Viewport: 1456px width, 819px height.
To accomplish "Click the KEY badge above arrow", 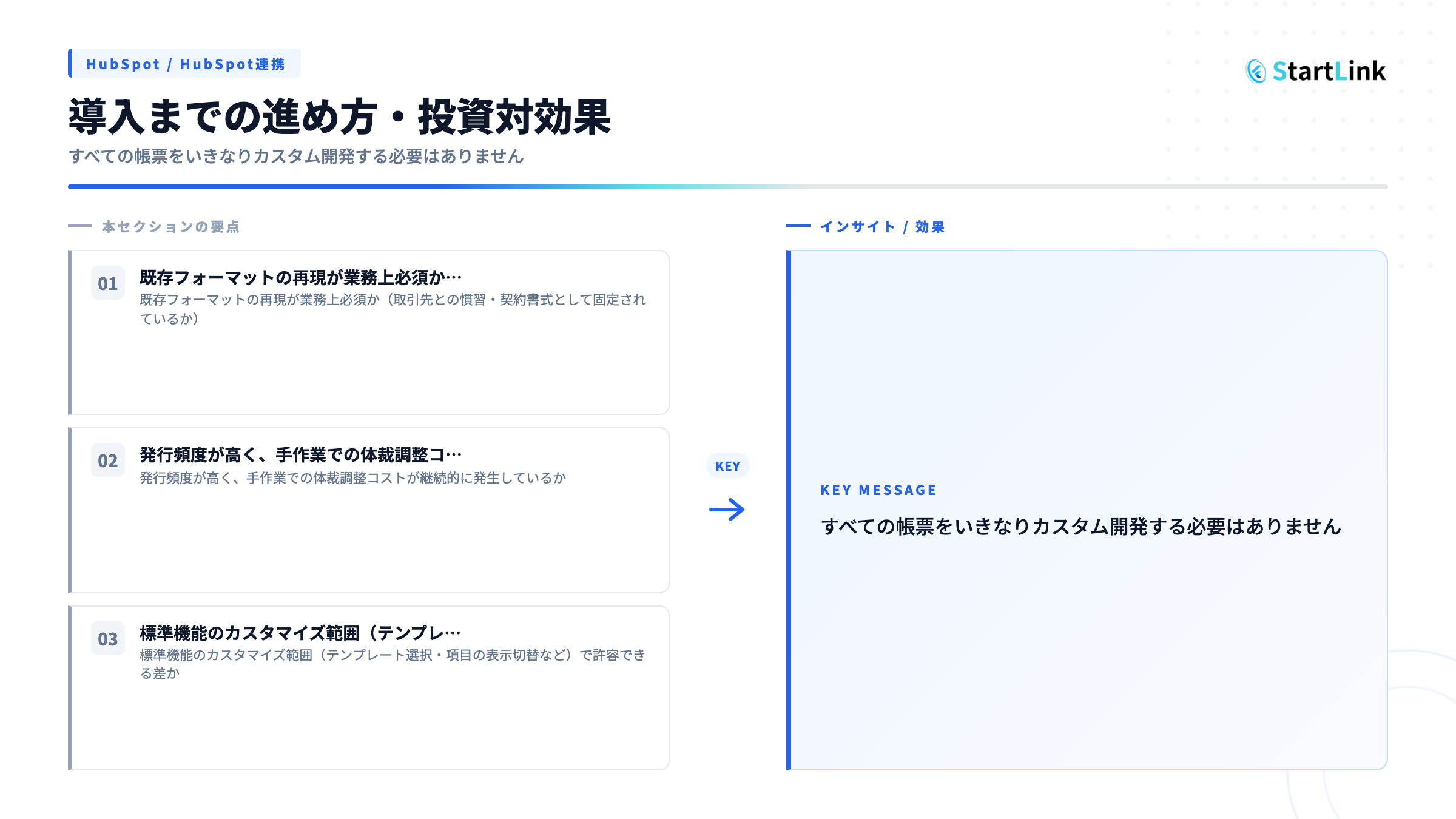I will (728, 466).
